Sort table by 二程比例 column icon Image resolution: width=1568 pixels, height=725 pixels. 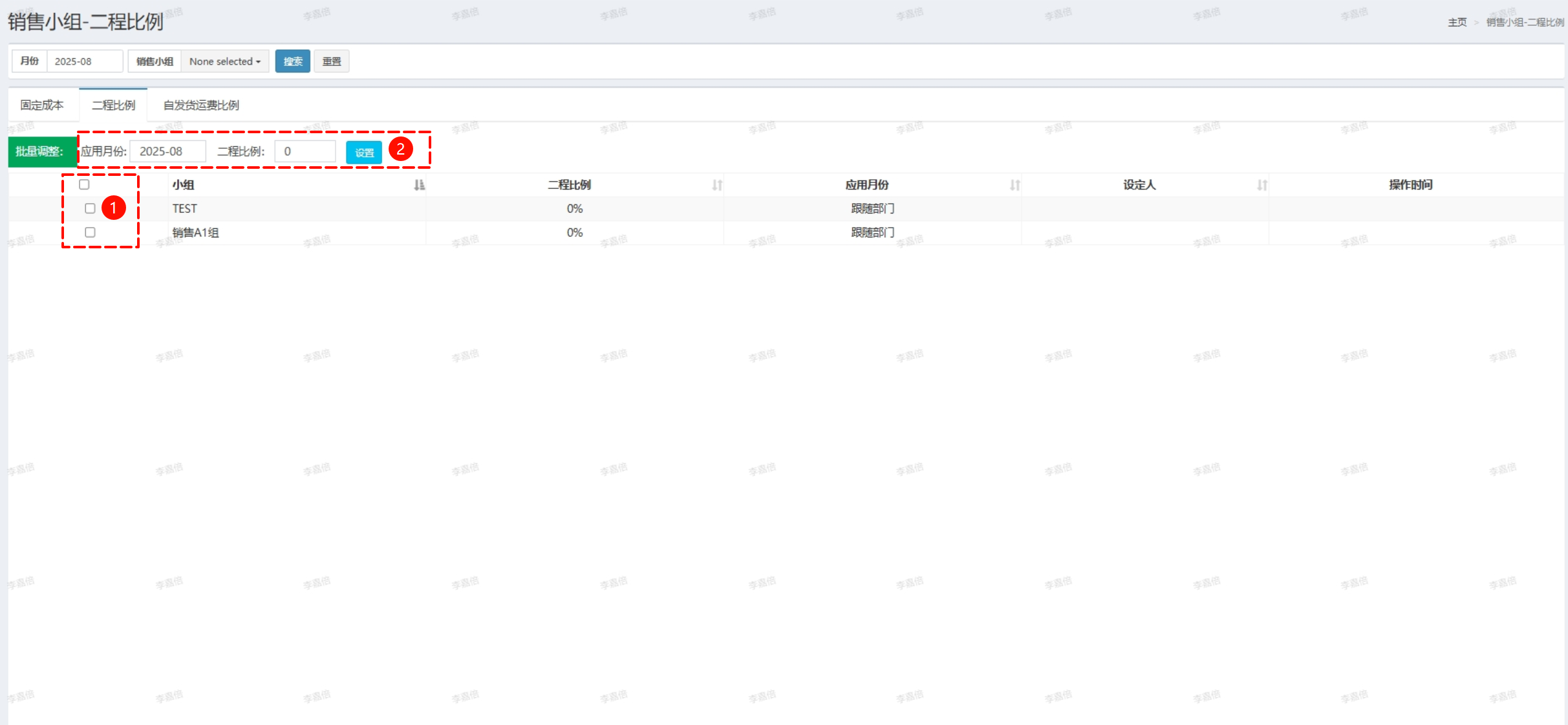pyautogui.click(x=717, y=185)
